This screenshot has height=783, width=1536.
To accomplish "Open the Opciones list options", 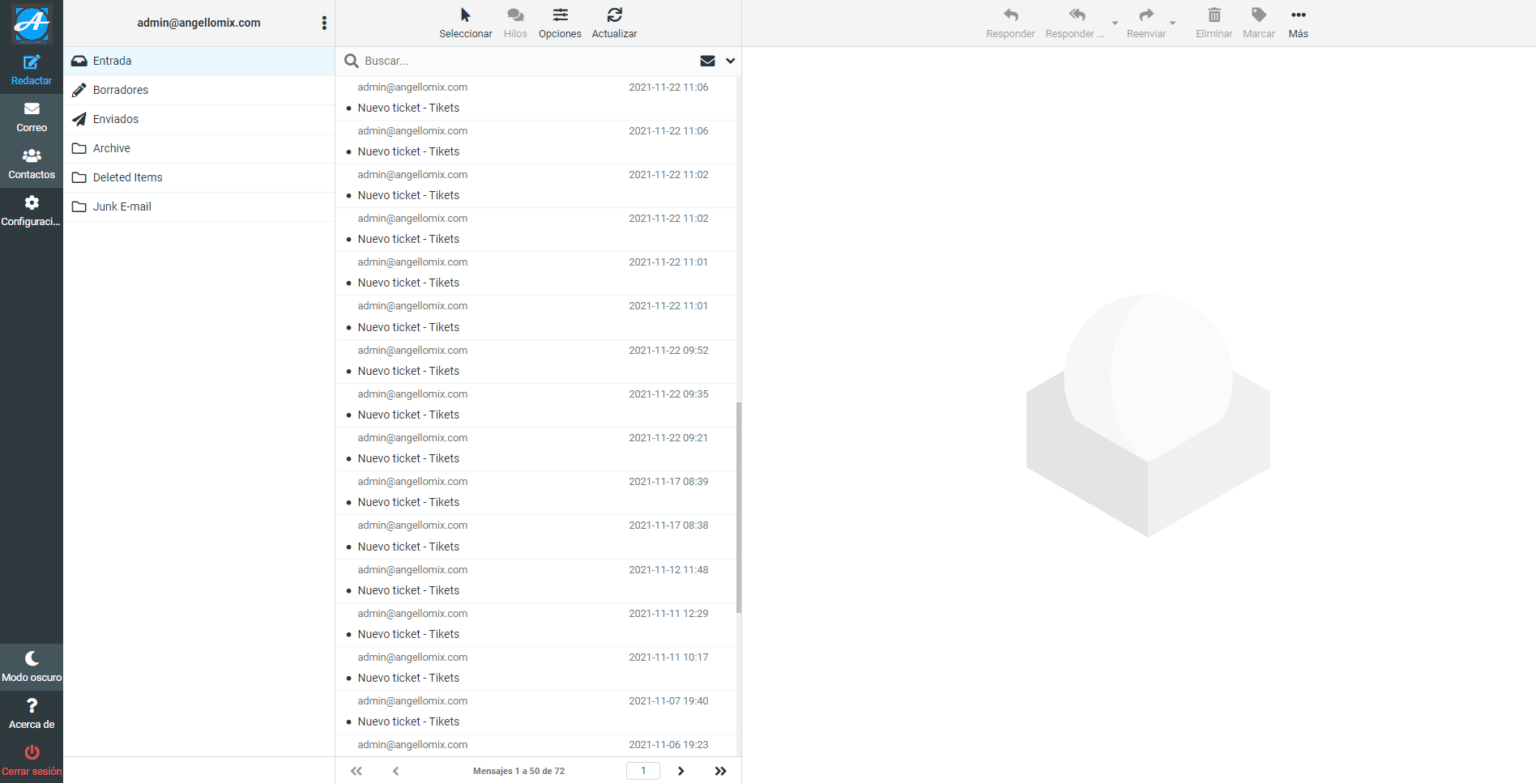I will click(559, 15).
